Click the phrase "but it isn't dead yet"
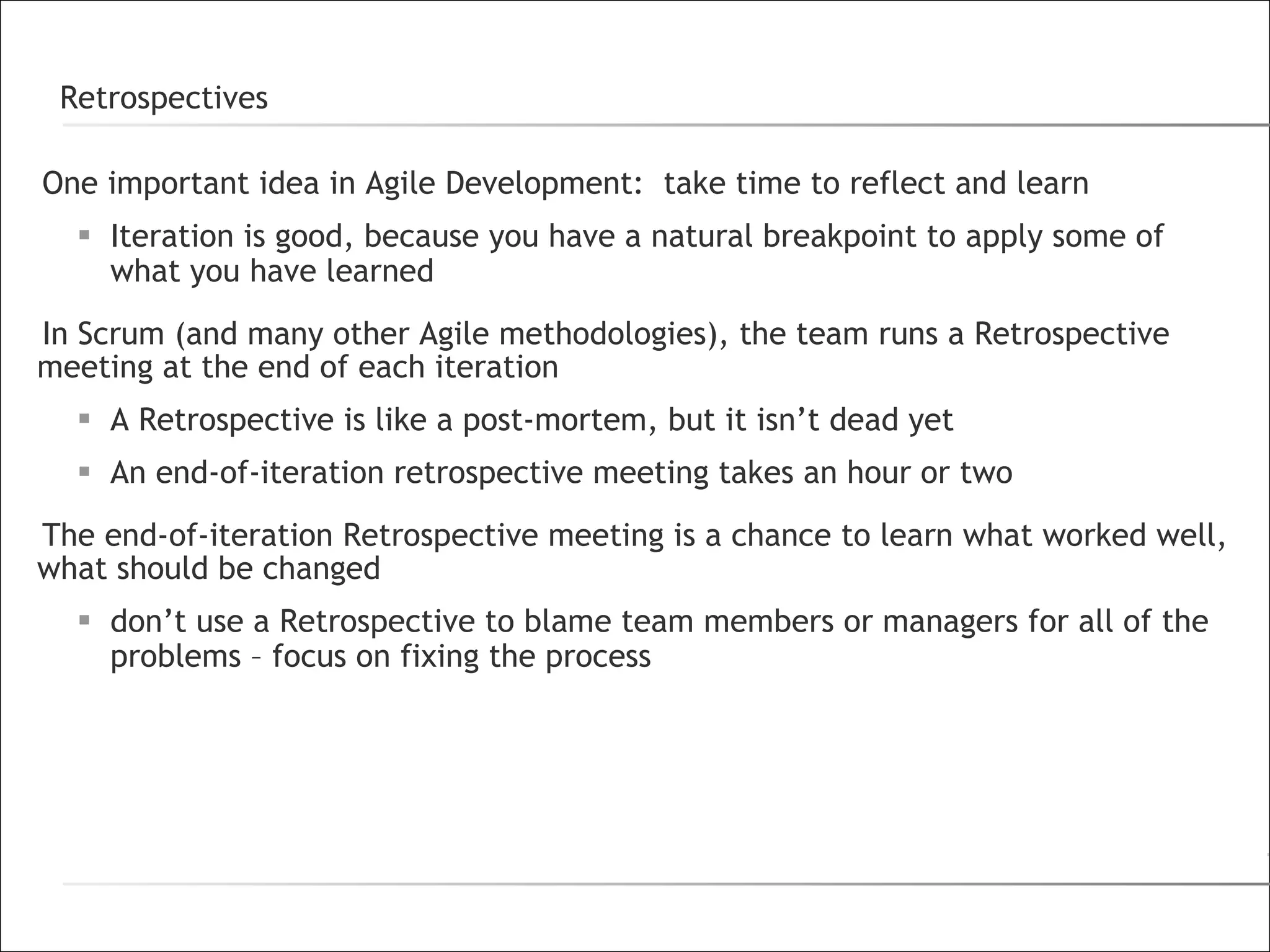The width and height of the screenshot is (1270, 952). click(x=810, y=420)
